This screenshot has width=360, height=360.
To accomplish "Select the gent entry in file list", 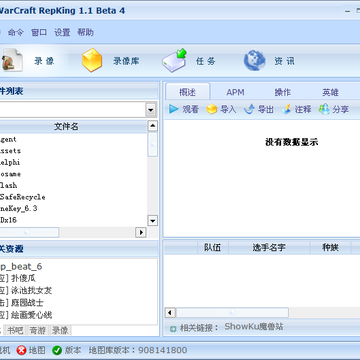I will [x=8, y=139].
